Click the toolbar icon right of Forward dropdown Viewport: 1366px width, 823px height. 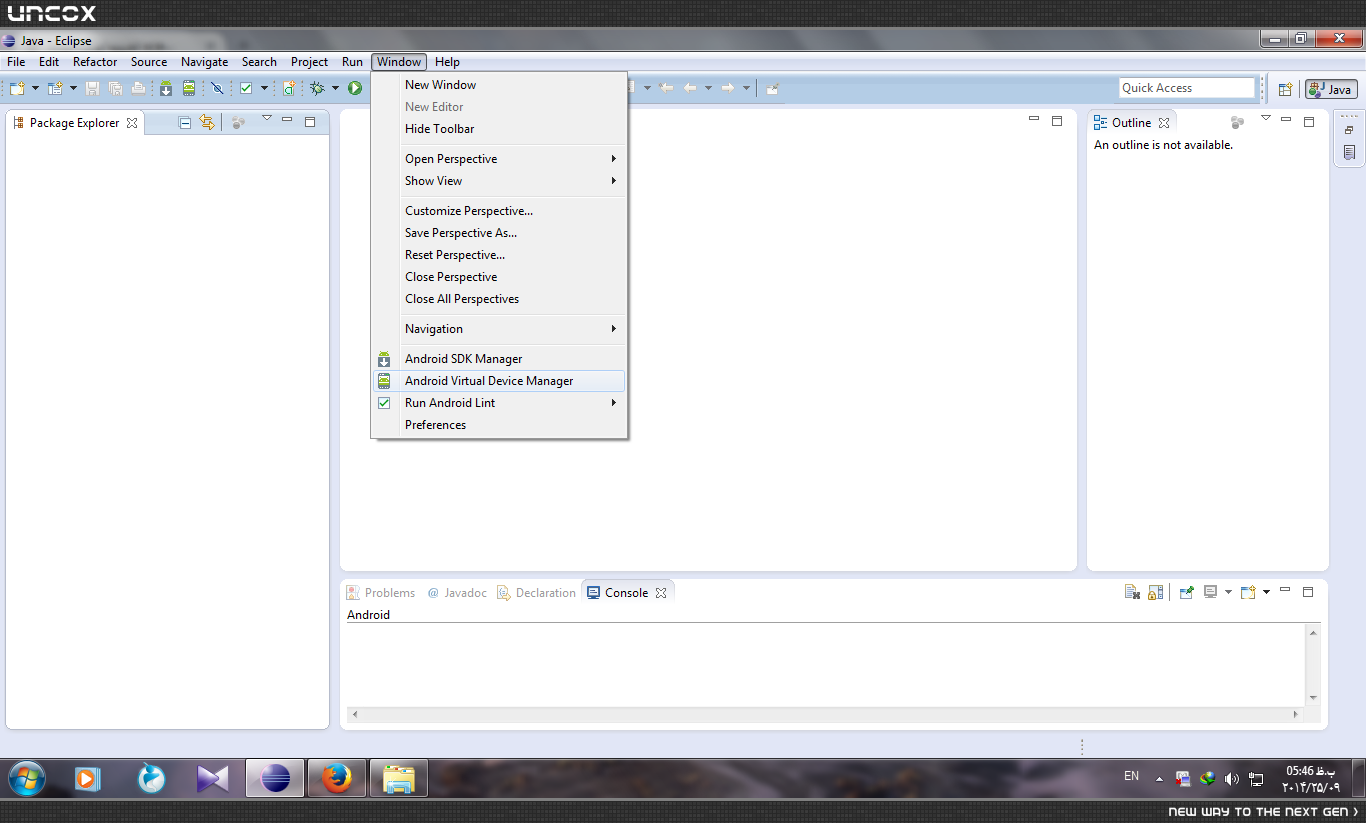tap(772, 88)
